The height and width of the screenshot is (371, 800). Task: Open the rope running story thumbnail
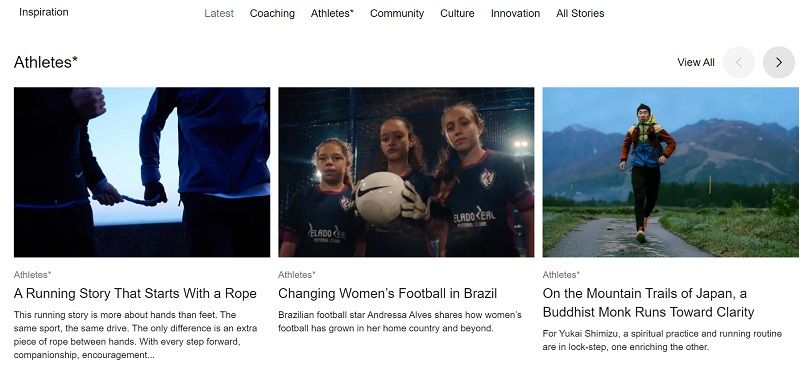point(142,172)
